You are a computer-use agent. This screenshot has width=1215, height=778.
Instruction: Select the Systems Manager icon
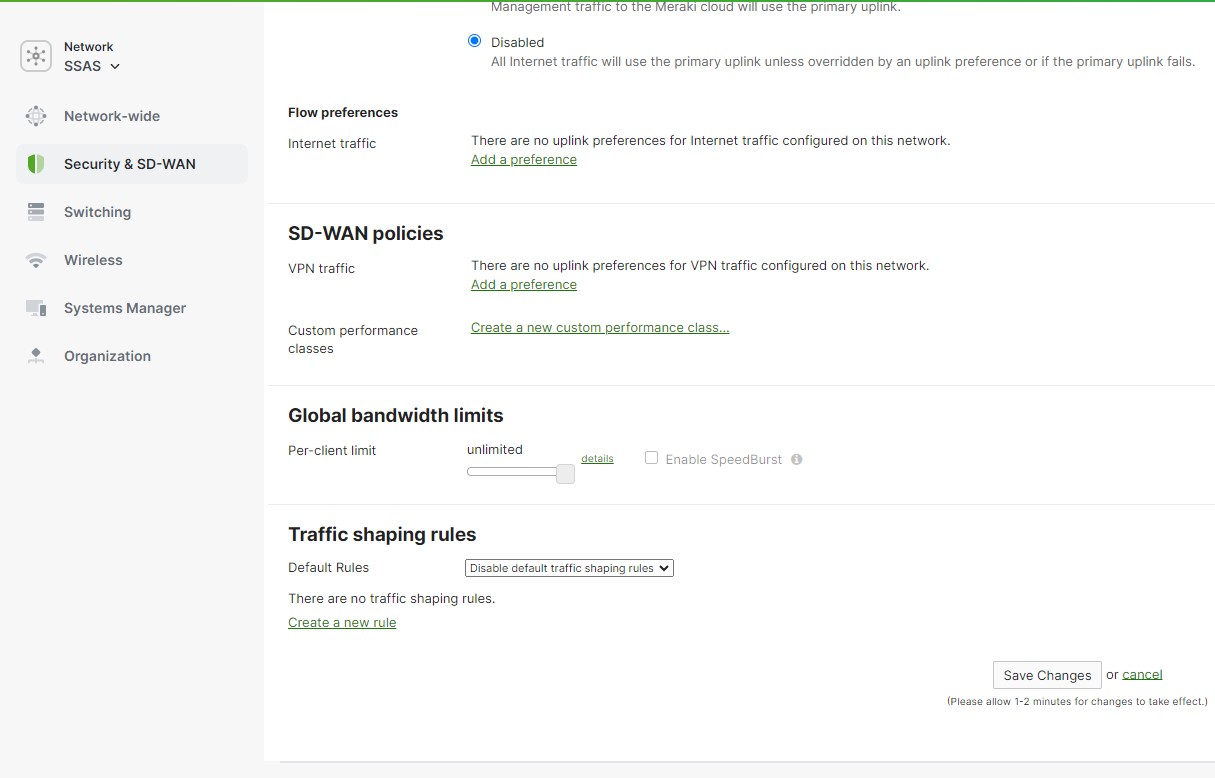click(36, 307)
